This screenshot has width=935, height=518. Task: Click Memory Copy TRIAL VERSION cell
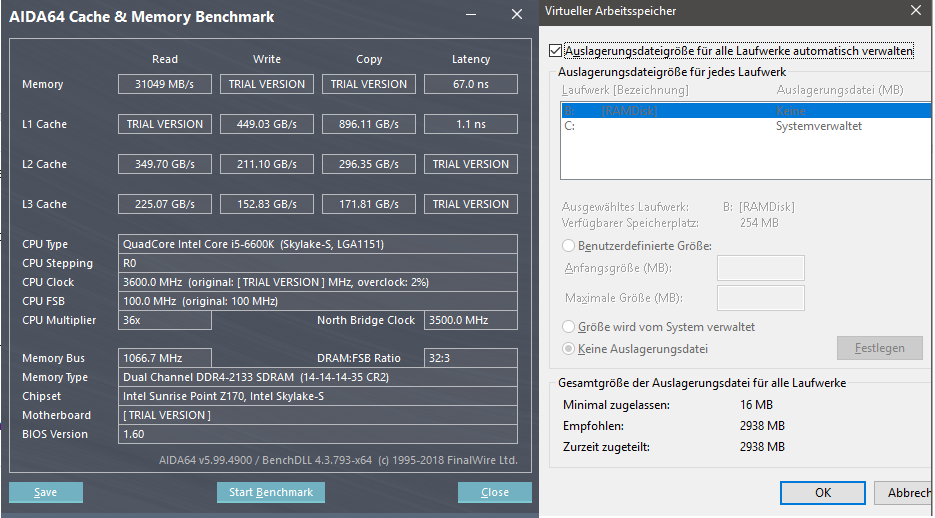369,84
